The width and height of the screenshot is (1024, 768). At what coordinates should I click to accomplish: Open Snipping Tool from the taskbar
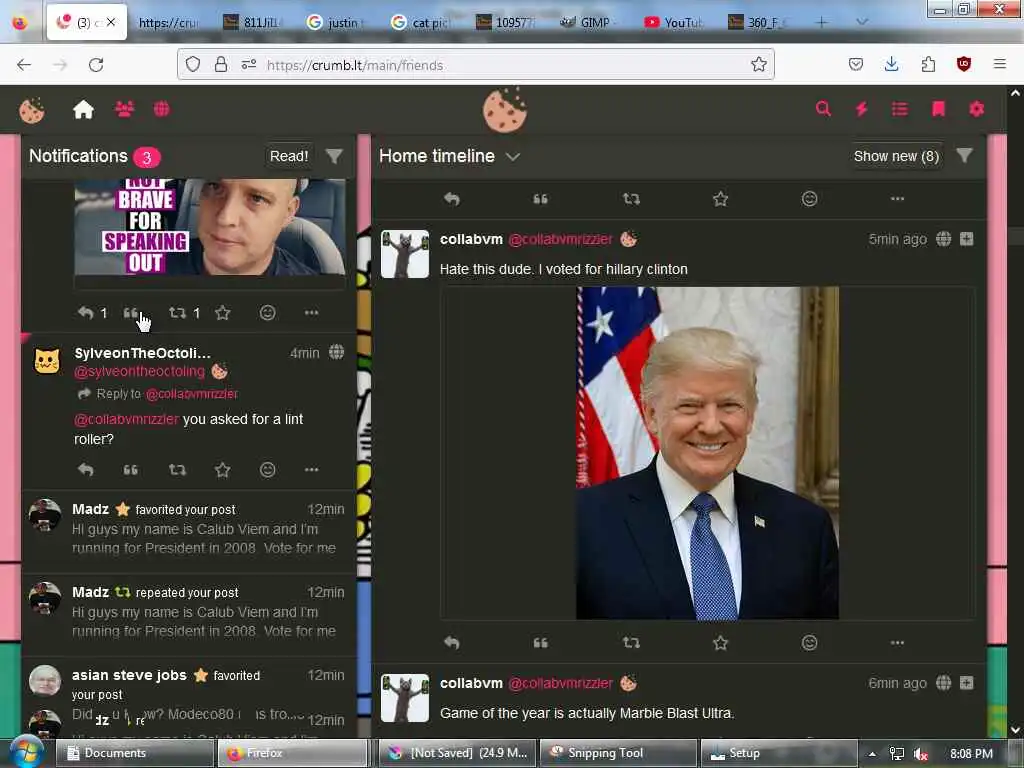point(619,753)
